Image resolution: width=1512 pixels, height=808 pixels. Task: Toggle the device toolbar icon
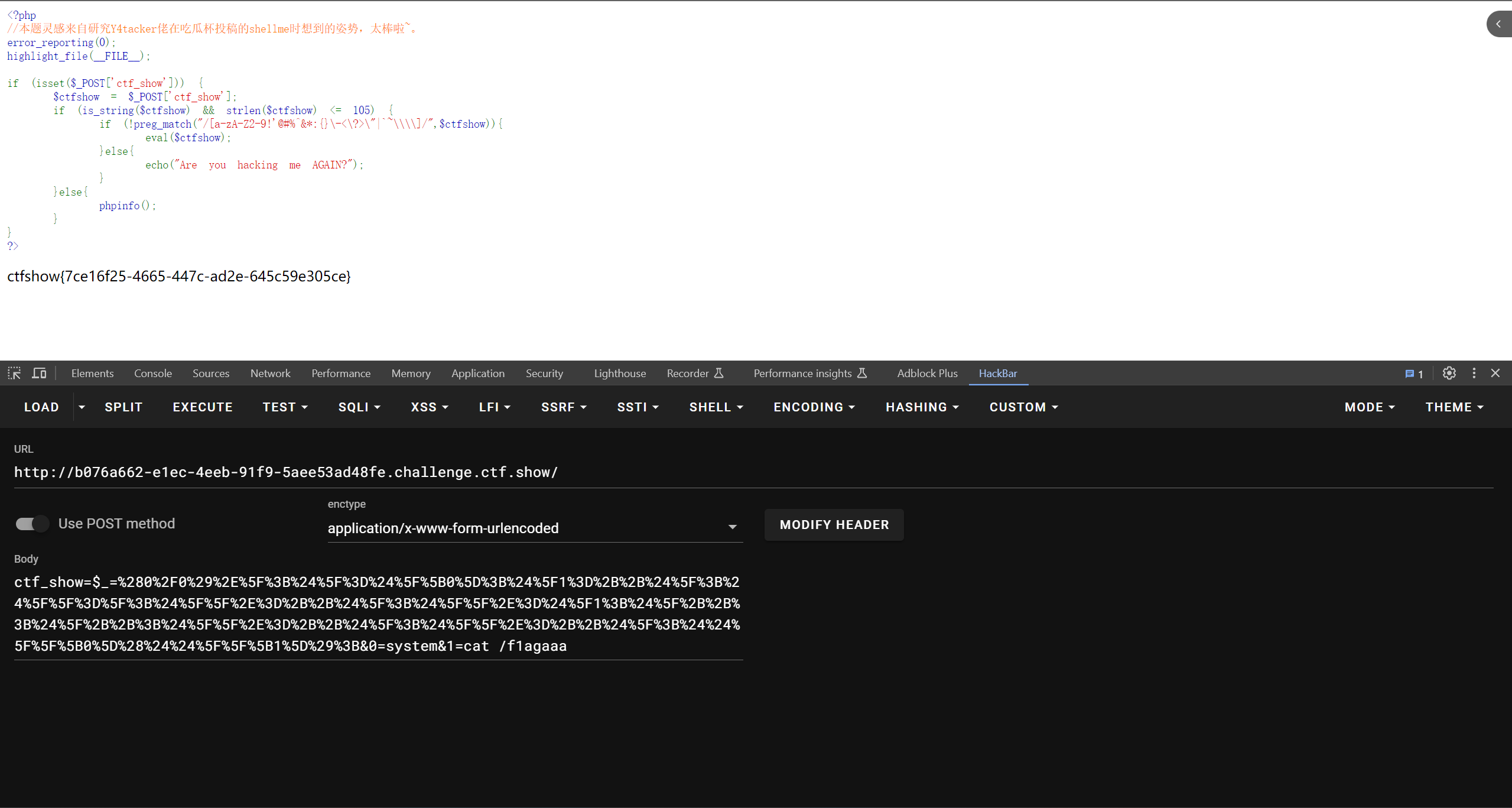[x=39, y=373]
